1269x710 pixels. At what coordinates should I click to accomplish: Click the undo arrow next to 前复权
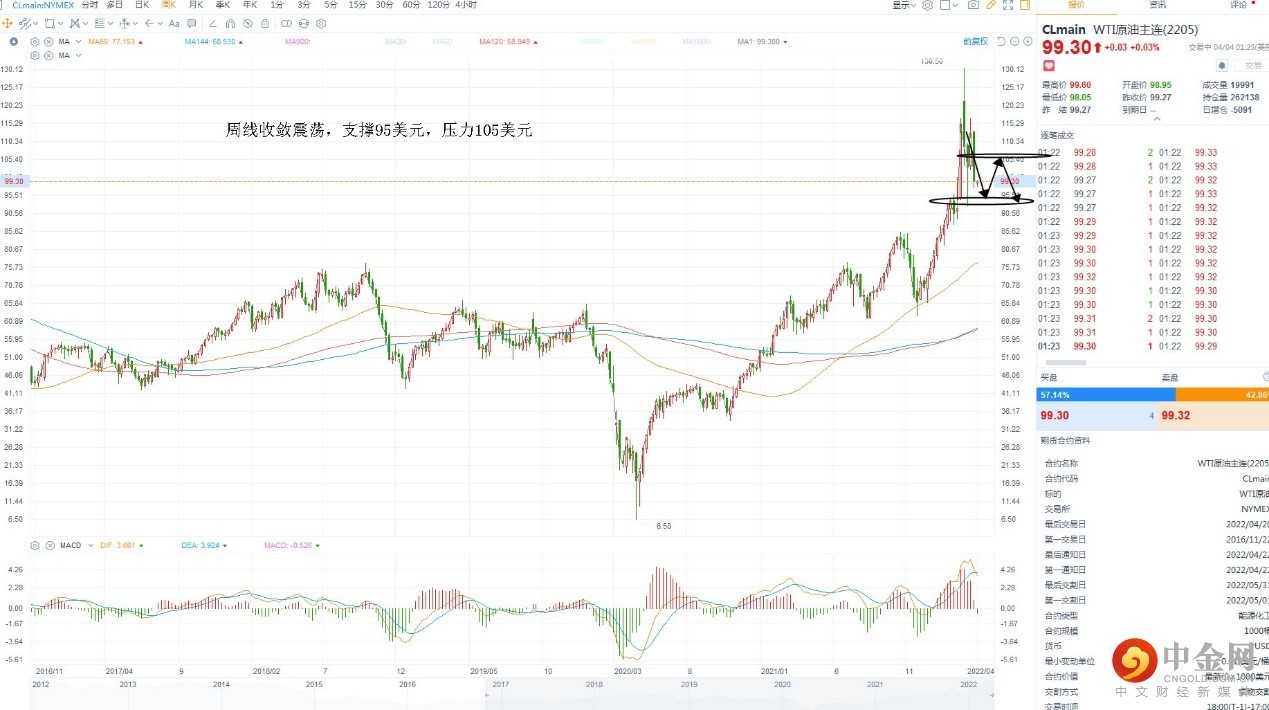point(1001,41)
